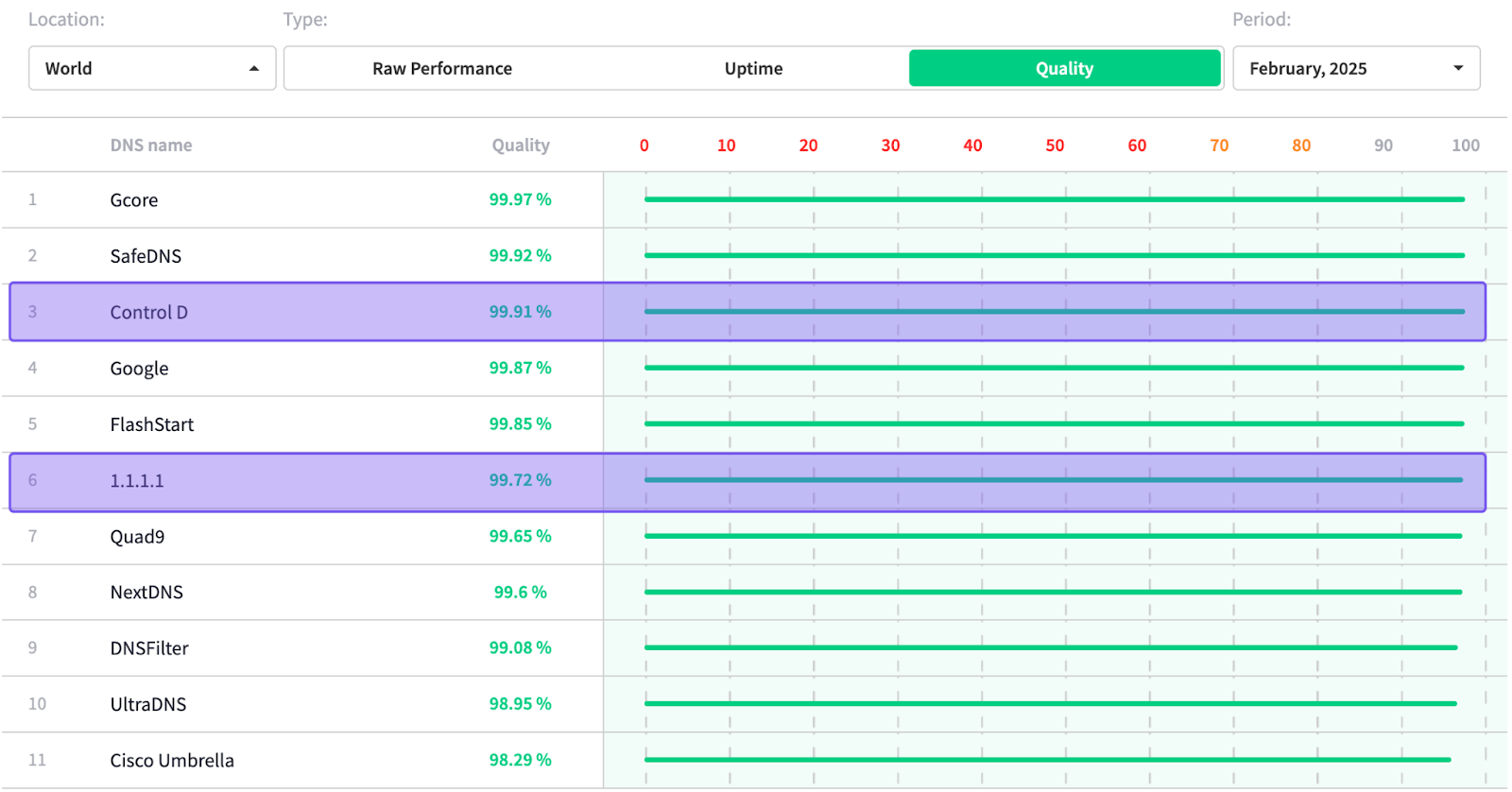
Task: Select the Gcore DNS name
Action: (x=134, y=200)
